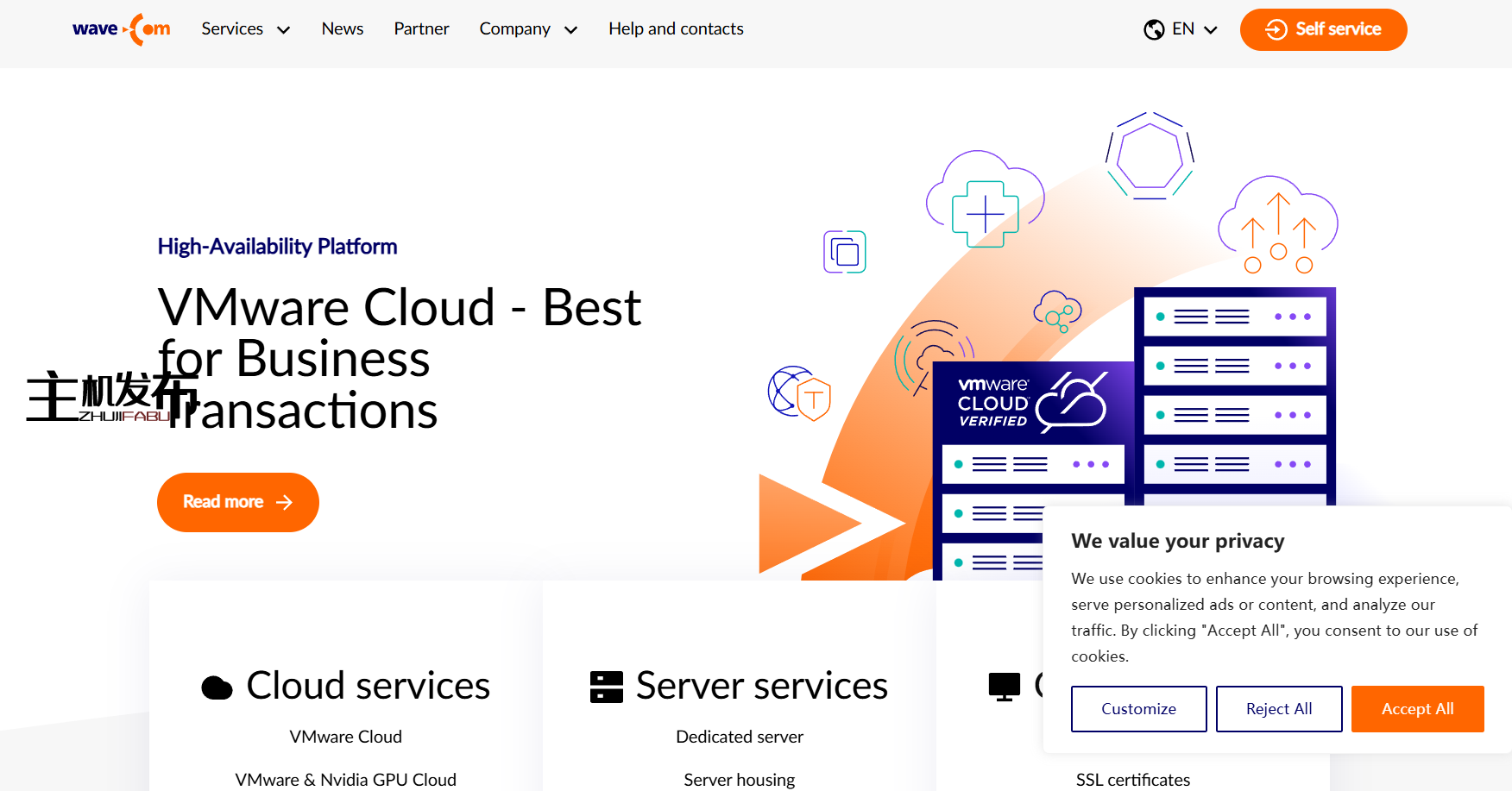The width and height of the screenshot is (1512, 791).
Task: Click the cloud with plus sign illustration
Action: click(x=985, y=203)
